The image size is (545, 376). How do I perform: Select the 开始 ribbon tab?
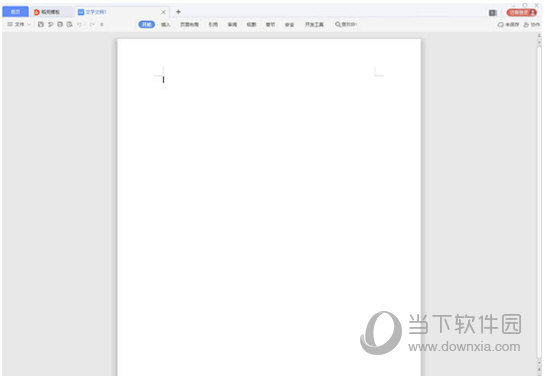click(x=147, y=24)
